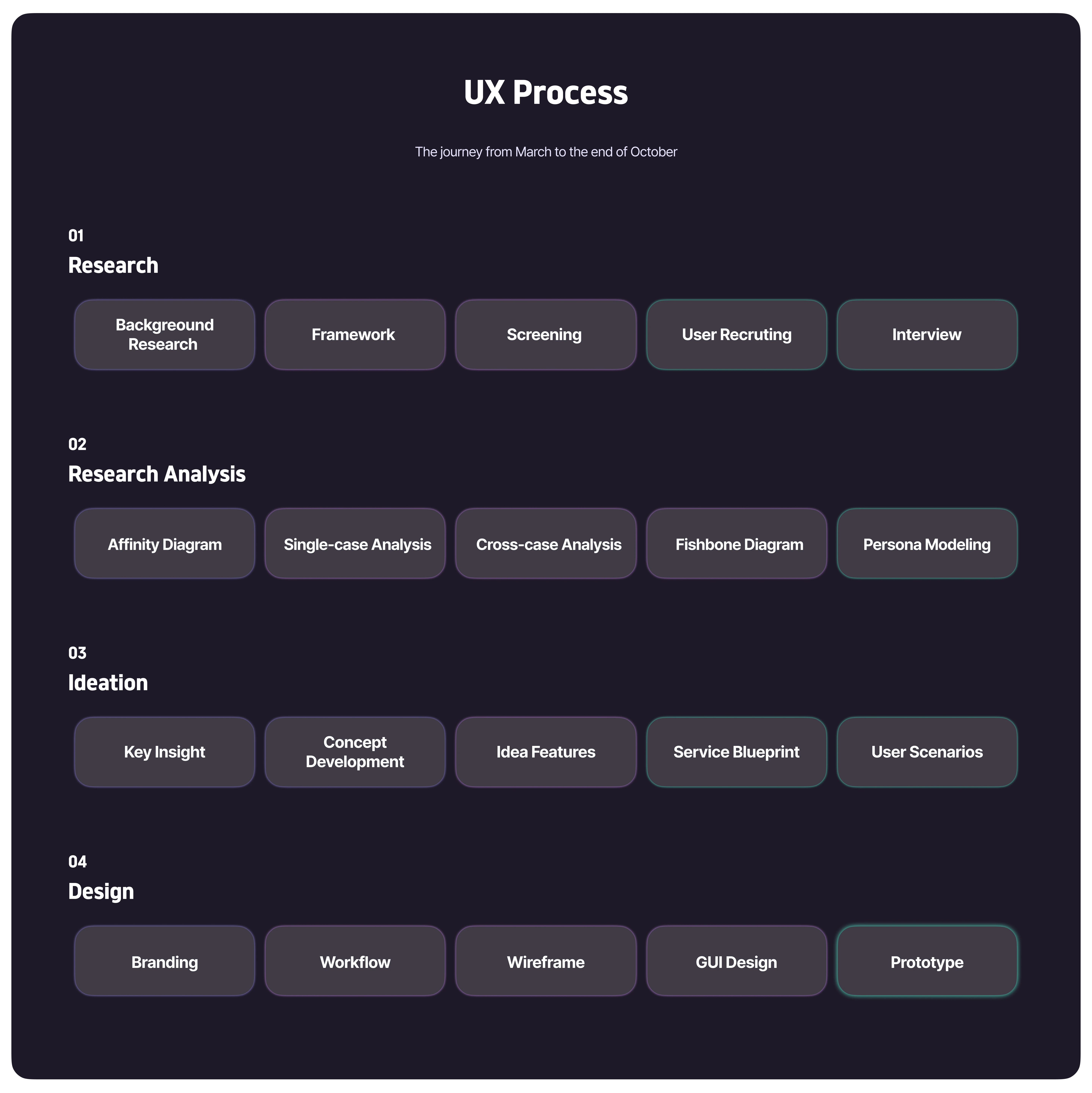Screen dimensions: 1092x1093
Task: Select the Interview card
Action: (927, 334)
